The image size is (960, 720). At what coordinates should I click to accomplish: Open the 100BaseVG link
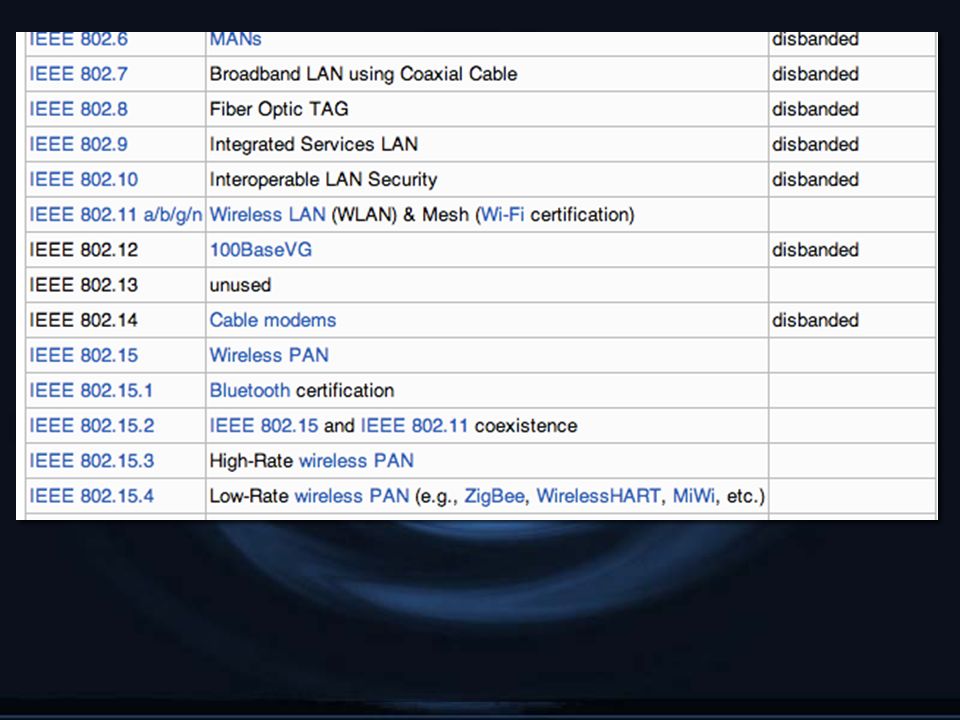point(261,250)
